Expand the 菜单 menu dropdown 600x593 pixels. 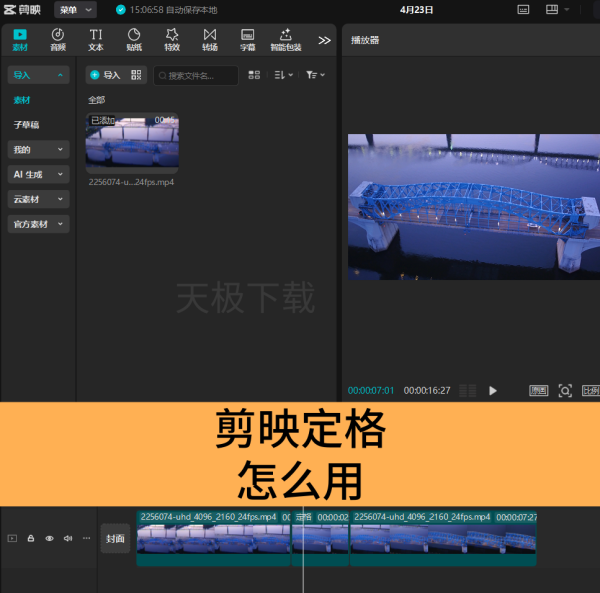(75, 10)
